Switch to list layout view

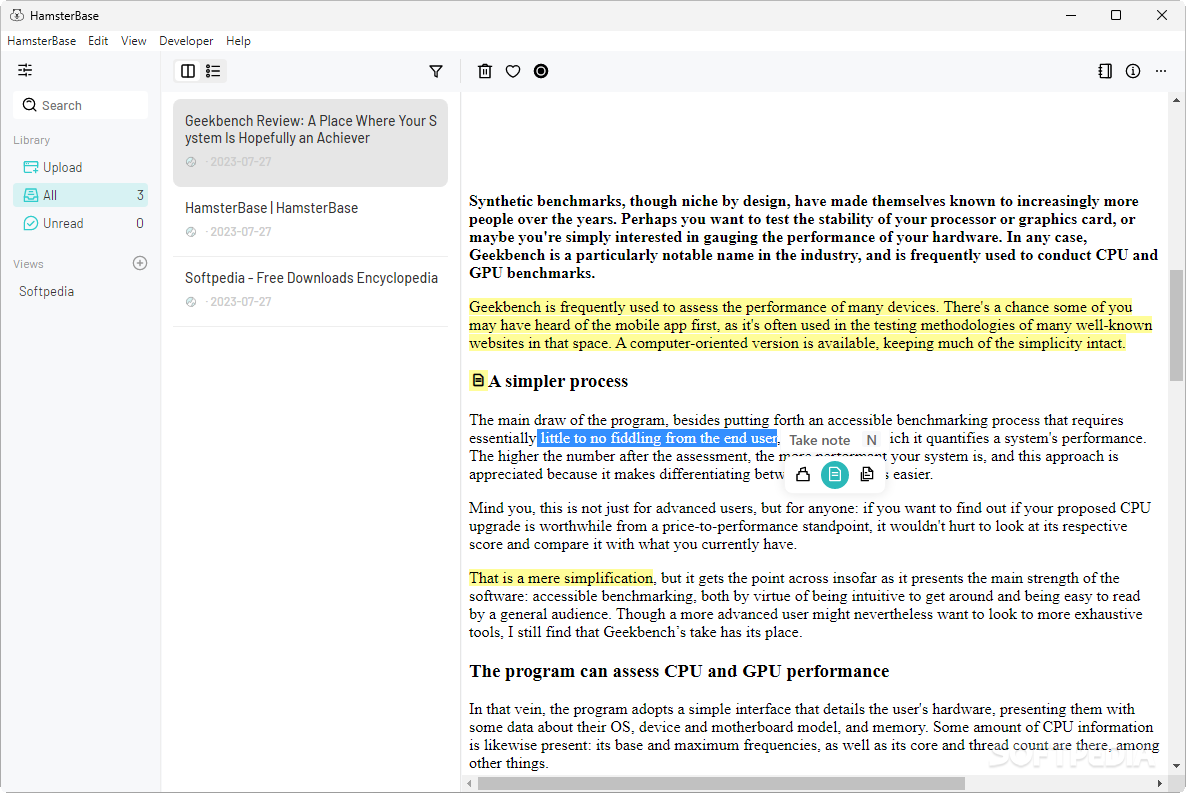213,71
